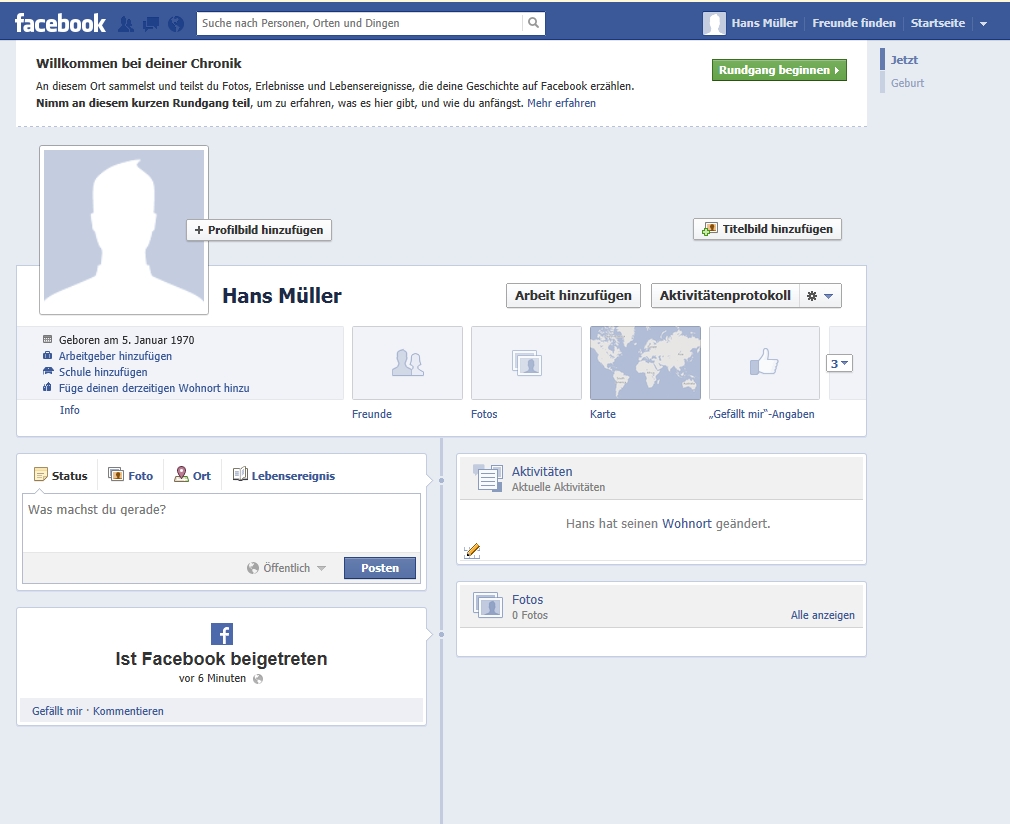Screen dimensions: 1010x824
Task: Click Rundgang beginnen button
Action: coord(779,70)
